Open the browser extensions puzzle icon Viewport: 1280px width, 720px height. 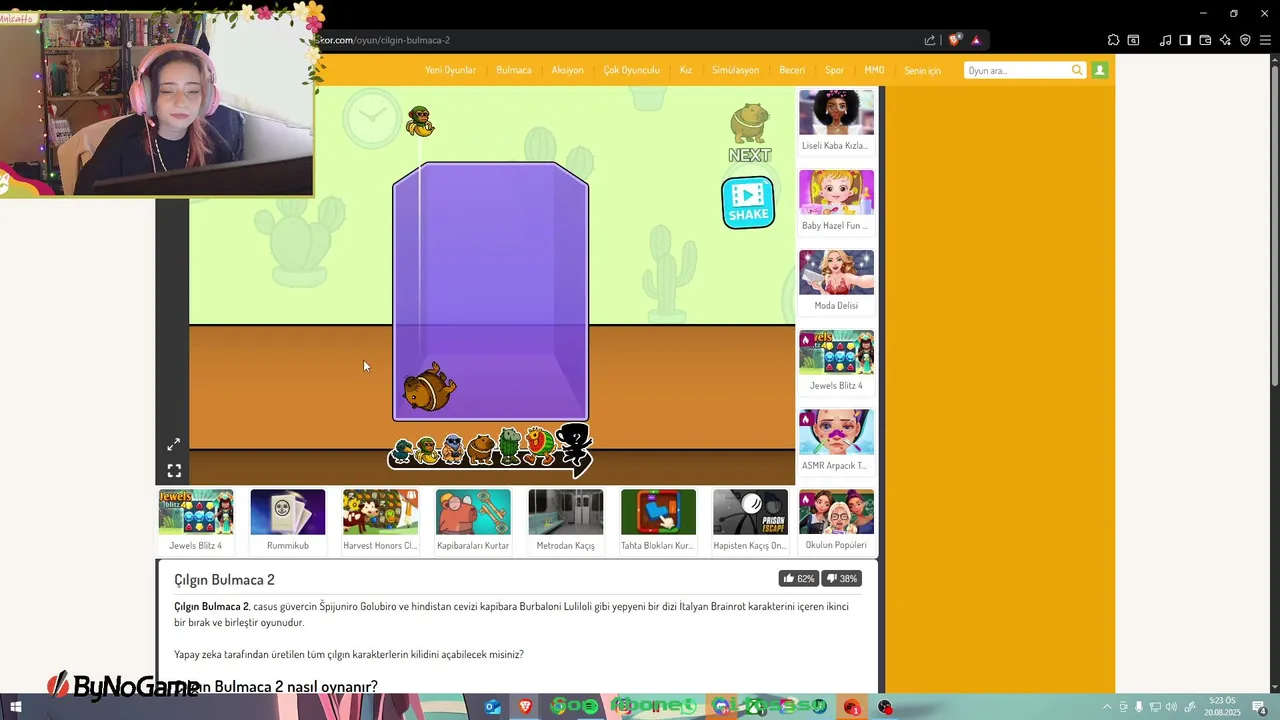(x=1113, y=40)
